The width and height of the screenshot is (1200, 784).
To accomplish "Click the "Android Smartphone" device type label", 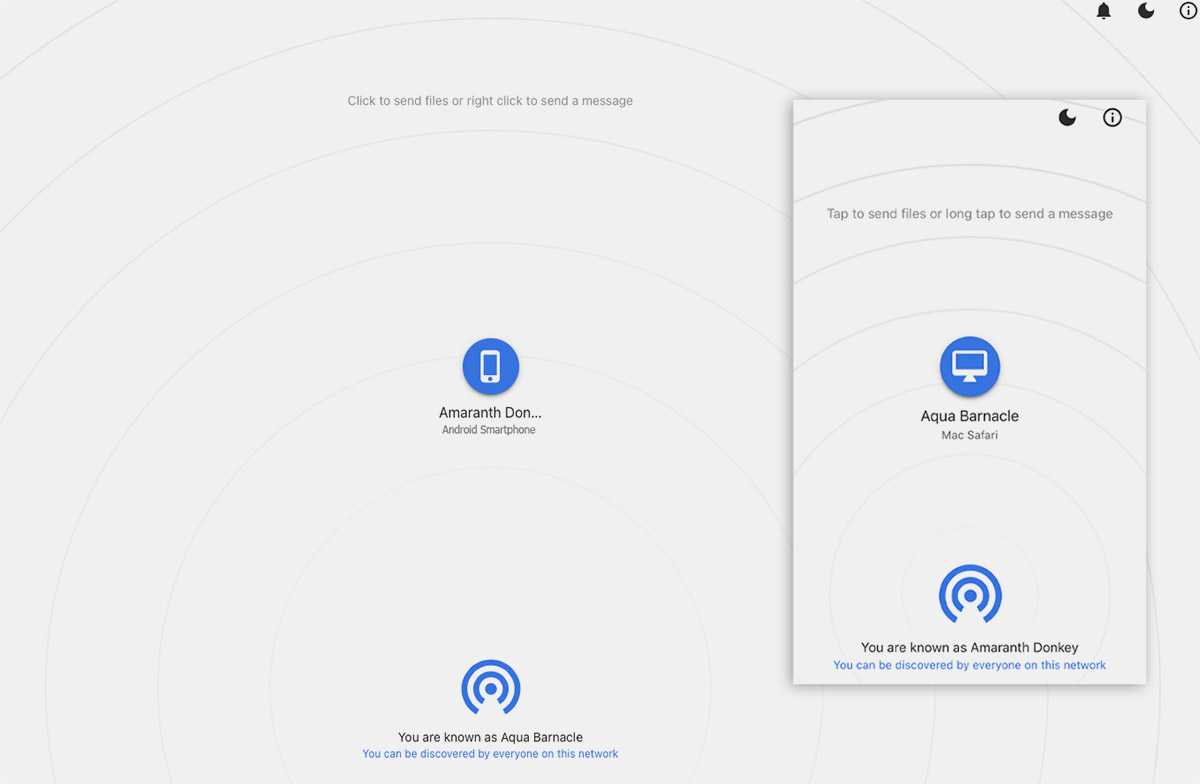I will pyautogui.click(x=489, y=430).
